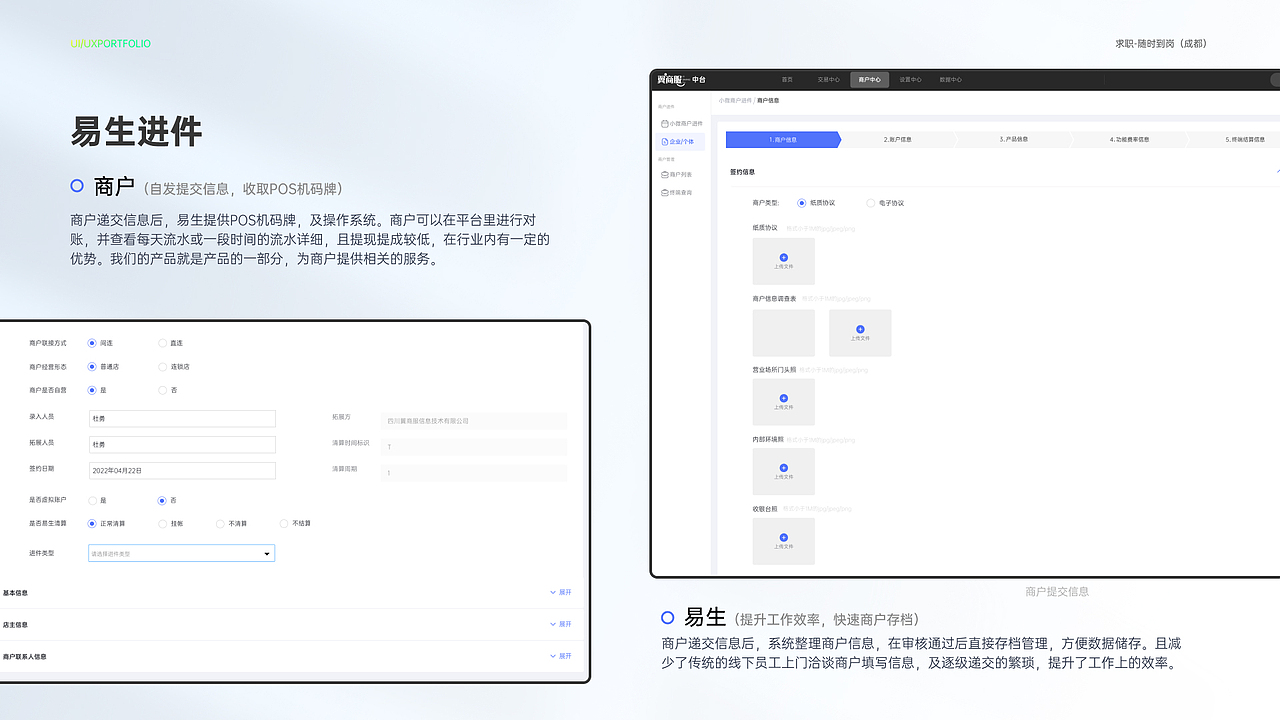Upload a file for 纸质协议
Screen dimensions: 1280x720
point(783,261)
